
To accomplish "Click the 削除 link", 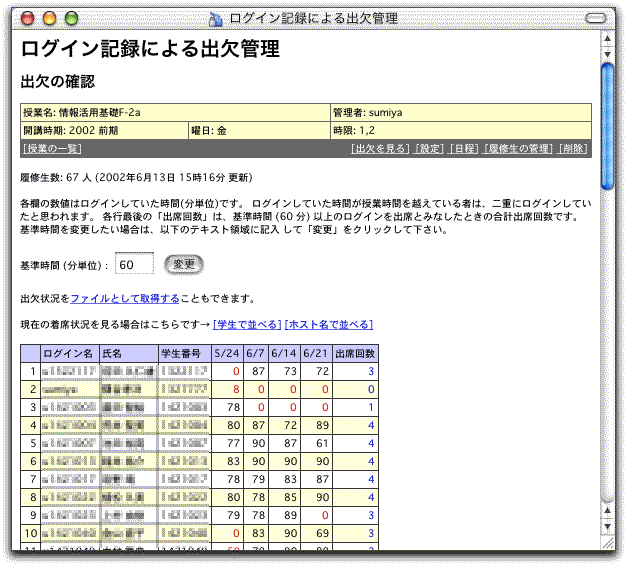I will click(573, 149).
